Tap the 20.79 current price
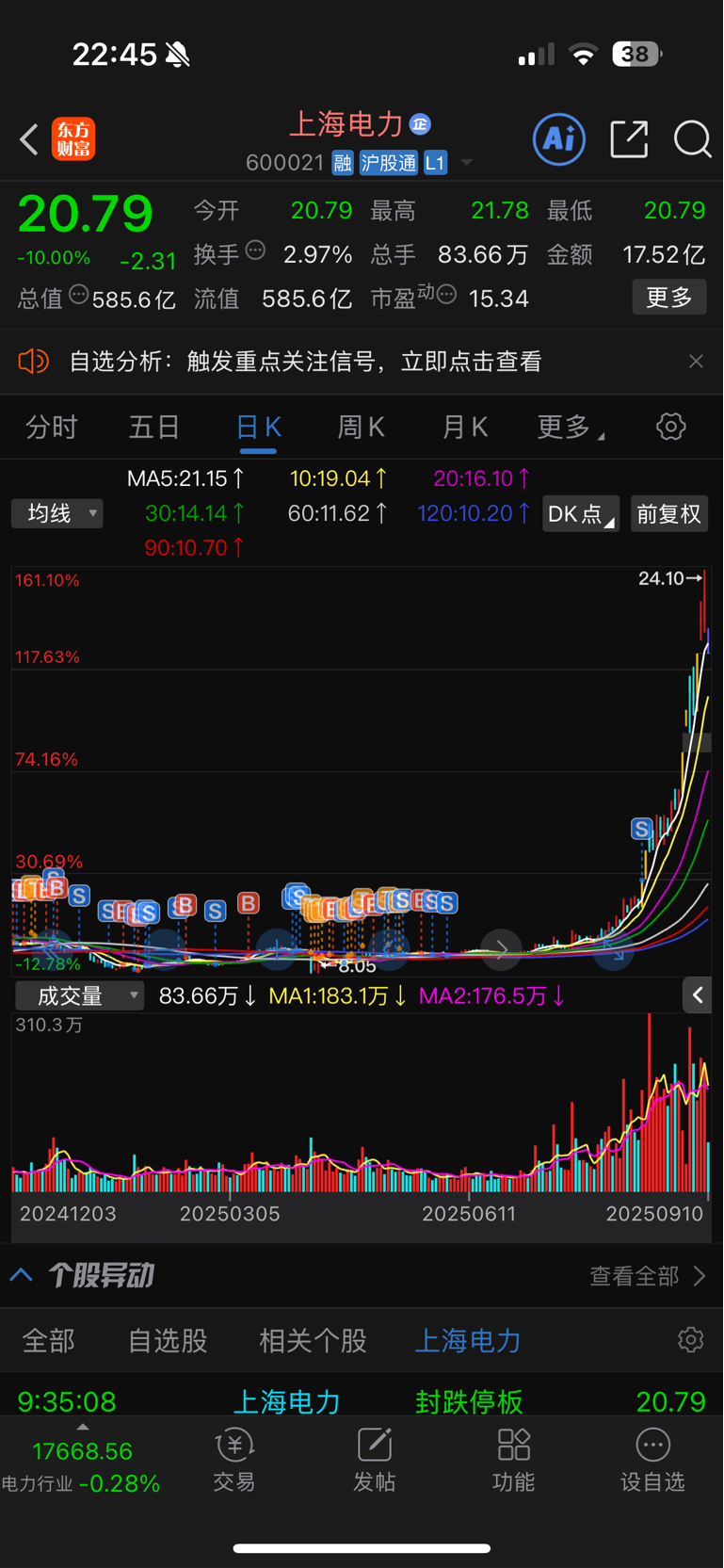 85,214
